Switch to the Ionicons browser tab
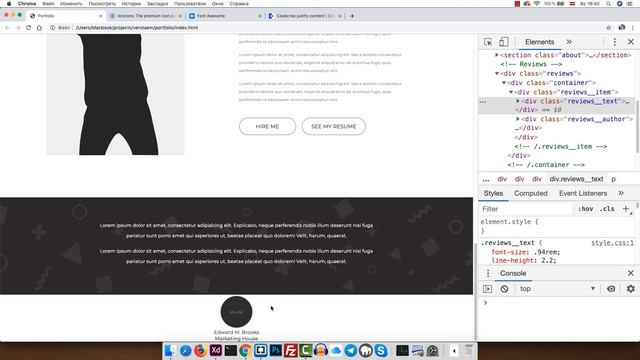The width and height of the screenshot is (640, 360). (x=145, y=16)
